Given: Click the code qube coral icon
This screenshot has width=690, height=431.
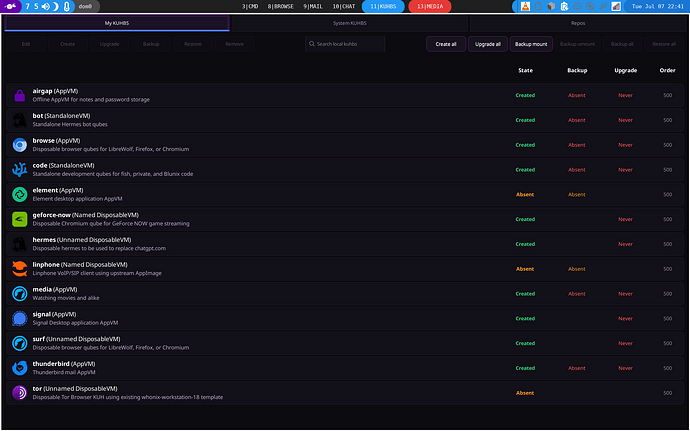Looking at the screenshot, I should pos(19,169).
